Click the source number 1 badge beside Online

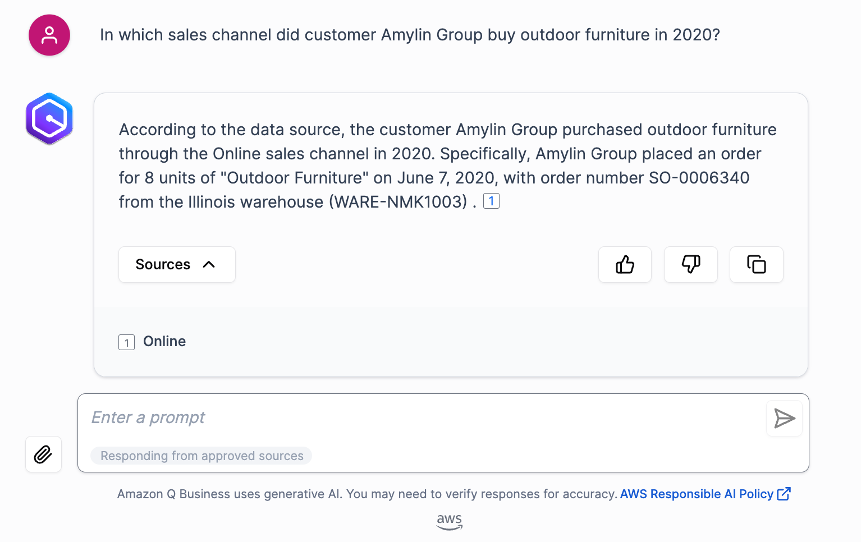tap(126, 342)
